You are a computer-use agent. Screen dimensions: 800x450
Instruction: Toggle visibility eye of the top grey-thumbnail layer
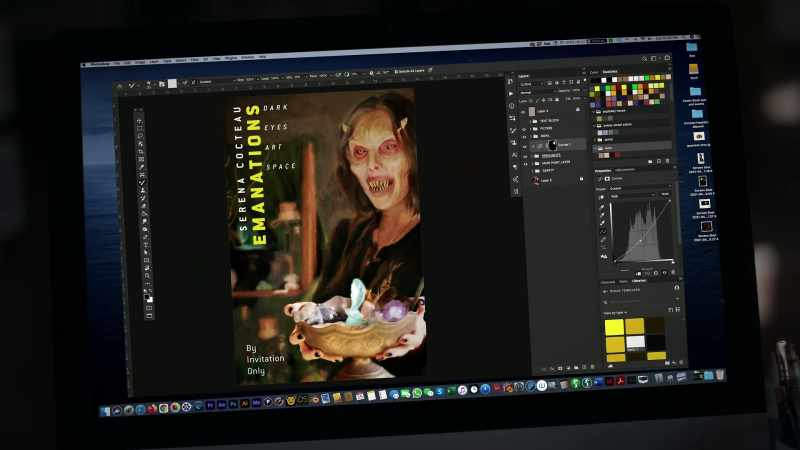click(523, 112)
